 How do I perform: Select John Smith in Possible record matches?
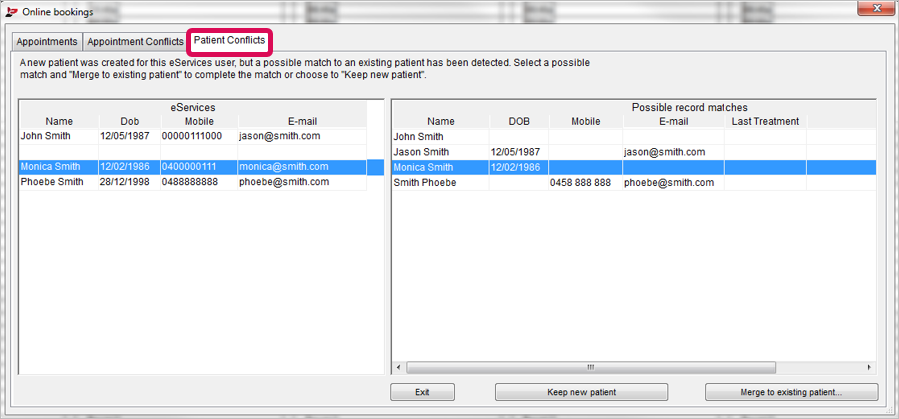pos(634,136)
